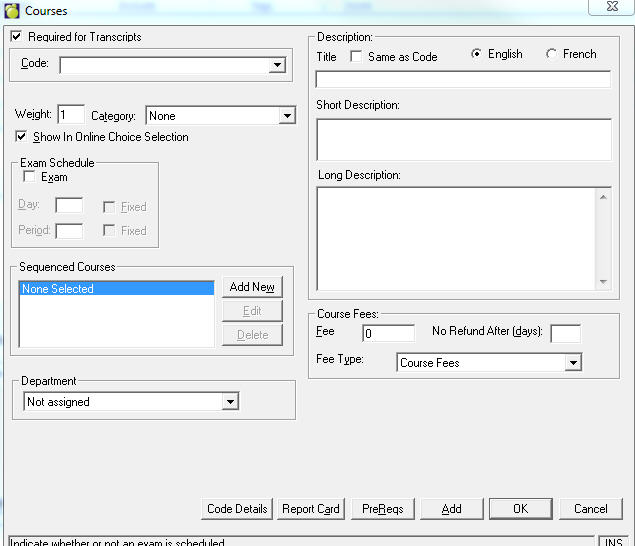The image size is (635, 546).
Task: Click the Title text field
Action: [463, 80]
